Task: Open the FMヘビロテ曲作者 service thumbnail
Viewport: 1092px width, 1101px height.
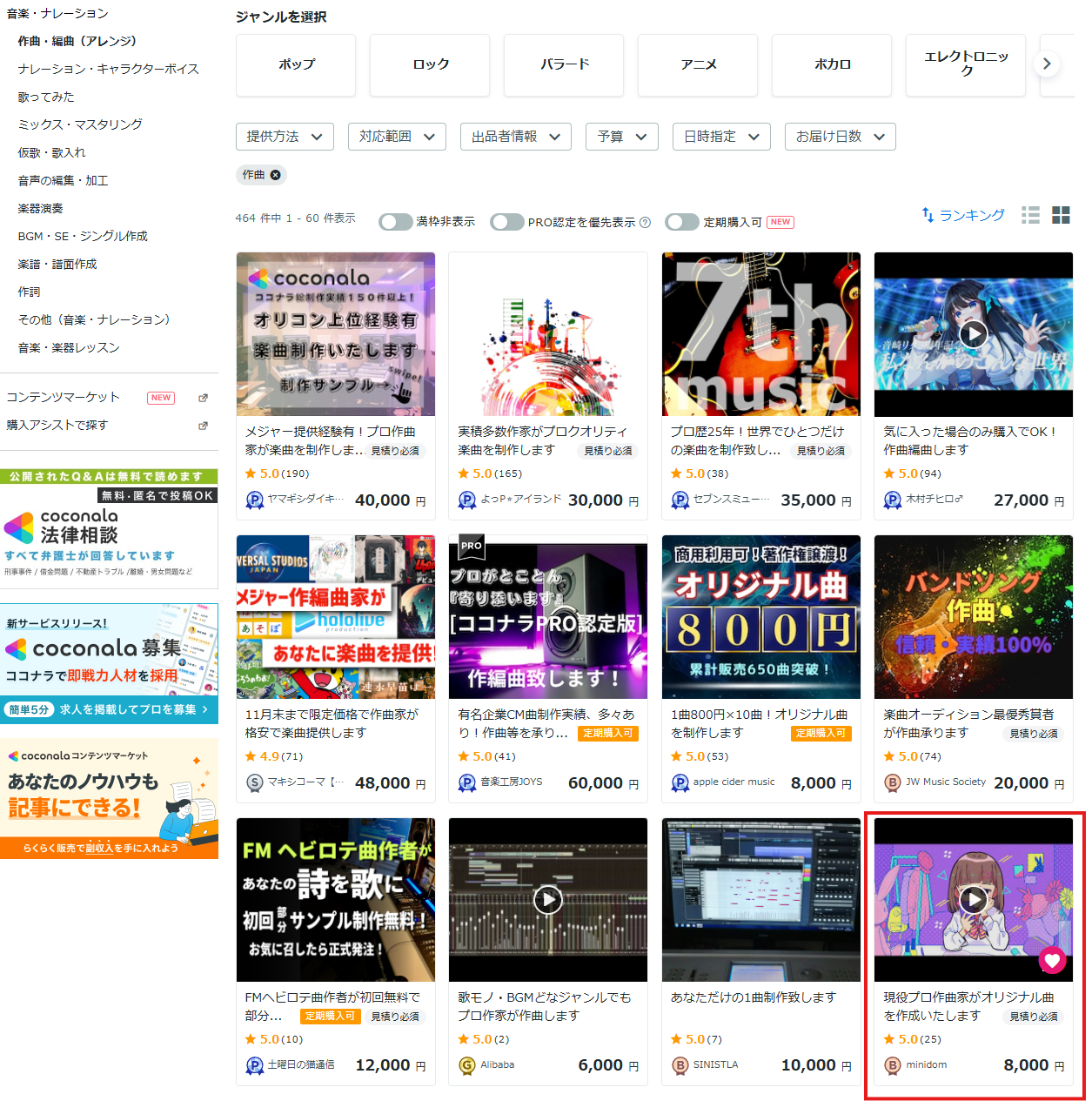Action: coord(336,900)
